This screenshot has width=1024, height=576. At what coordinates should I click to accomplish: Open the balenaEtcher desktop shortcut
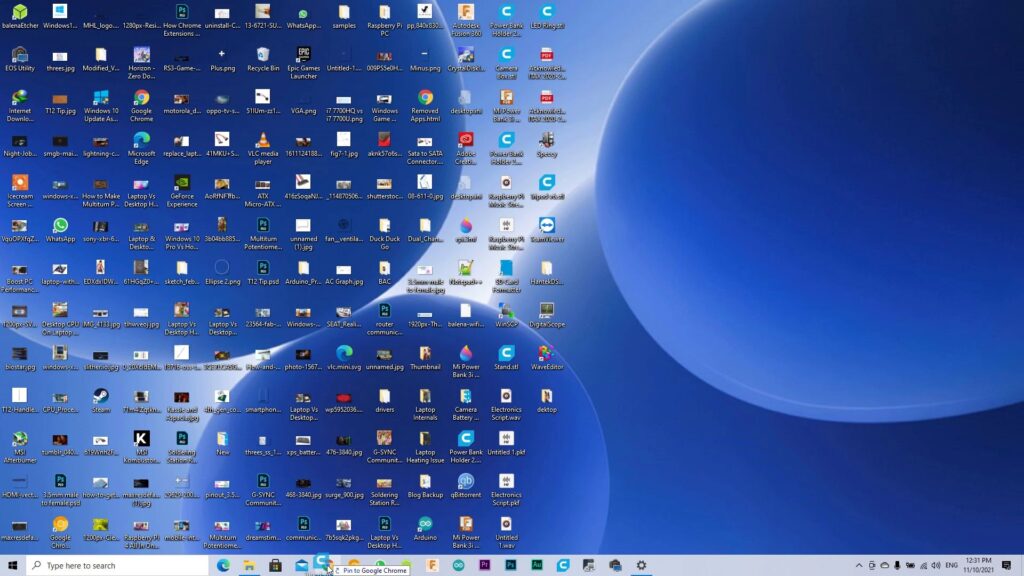coord(20,17)
